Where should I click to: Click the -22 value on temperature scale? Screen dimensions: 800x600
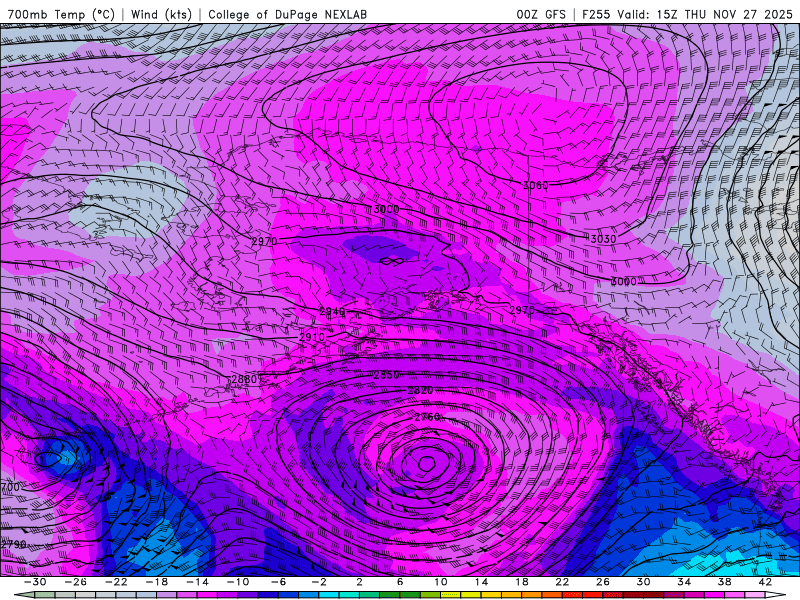tap(116, 582)
